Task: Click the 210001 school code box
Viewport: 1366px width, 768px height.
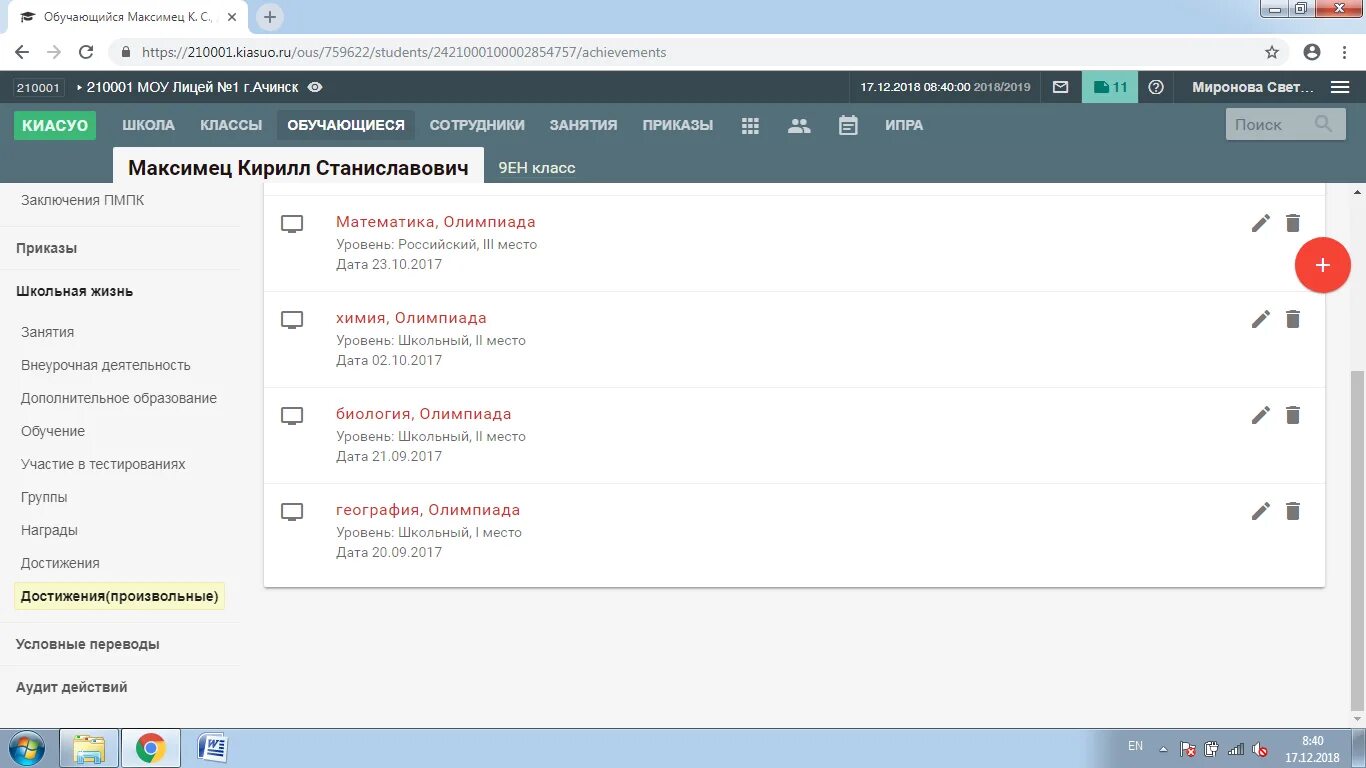Action: tap(38, 87)
